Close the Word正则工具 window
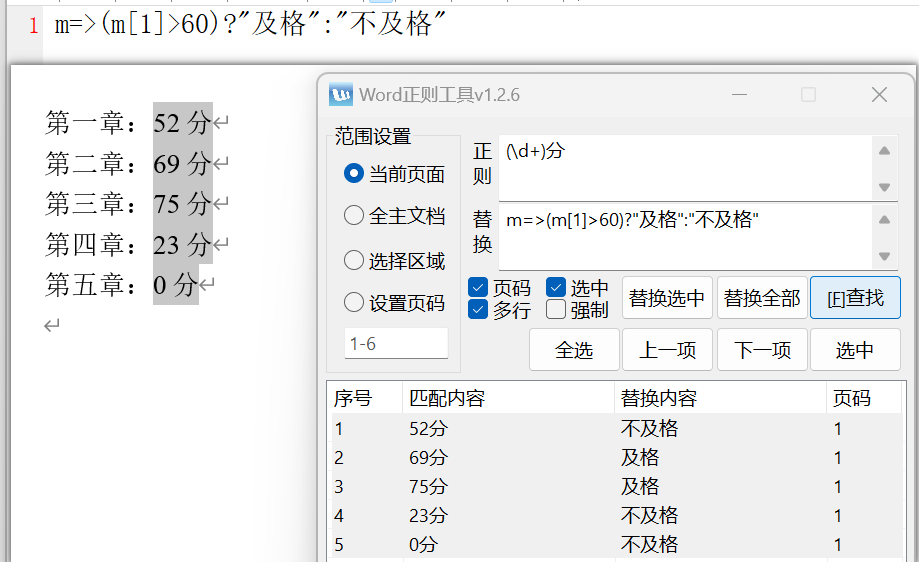 click(x=879, y=94)
